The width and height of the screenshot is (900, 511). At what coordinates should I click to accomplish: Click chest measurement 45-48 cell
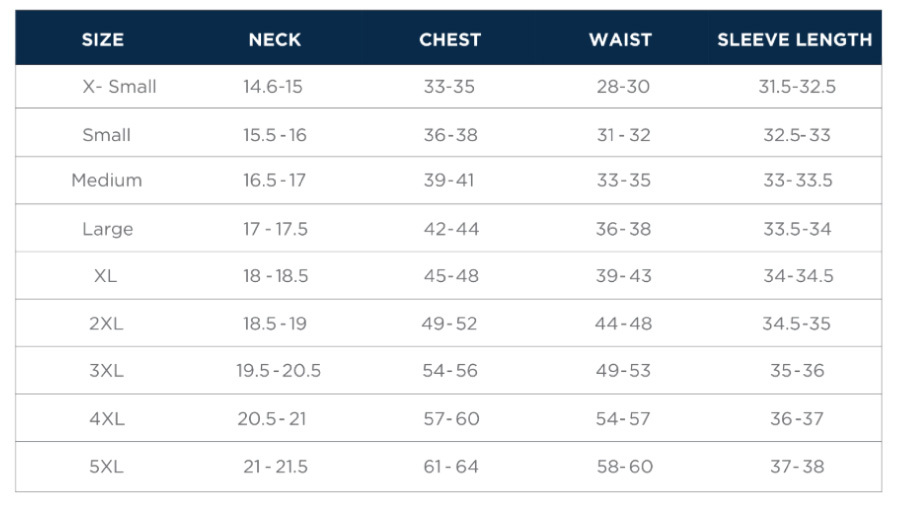[451, 276]
